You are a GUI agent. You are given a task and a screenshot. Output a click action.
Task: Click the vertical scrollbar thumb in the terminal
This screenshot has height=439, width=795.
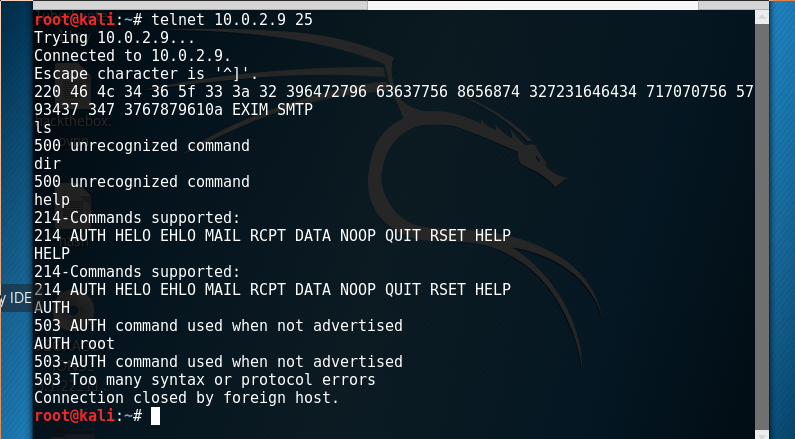tap(762, 226)
